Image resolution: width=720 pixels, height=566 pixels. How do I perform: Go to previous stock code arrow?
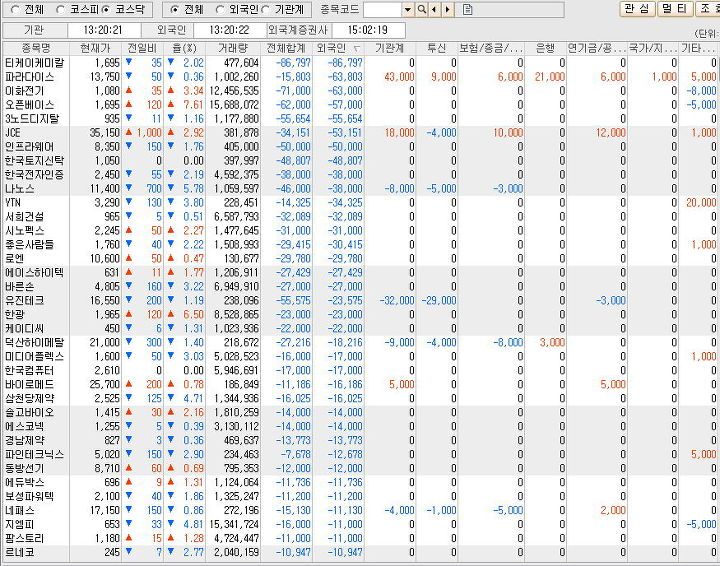coord(434,9)
